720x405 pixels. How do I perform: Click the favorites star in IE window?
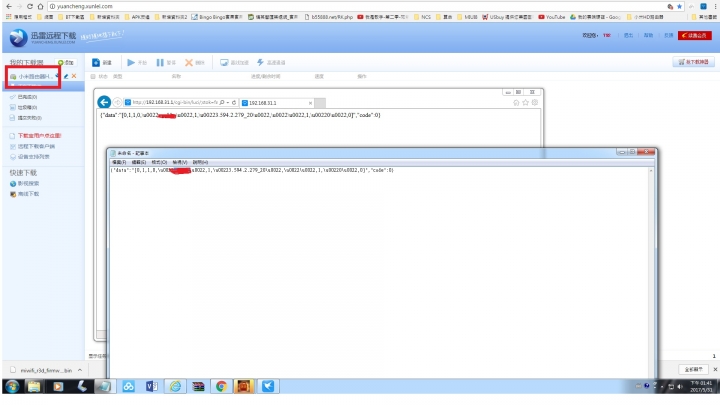coord(525,102)
